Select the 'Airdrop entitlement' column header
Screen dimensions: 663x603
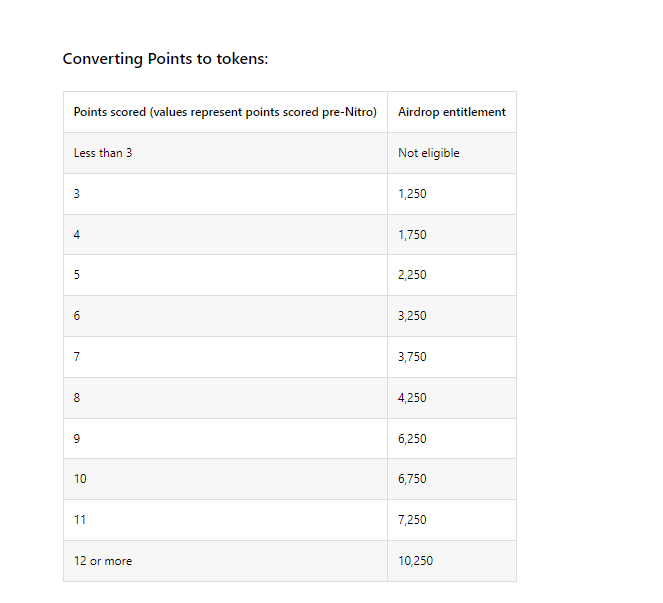452,112
